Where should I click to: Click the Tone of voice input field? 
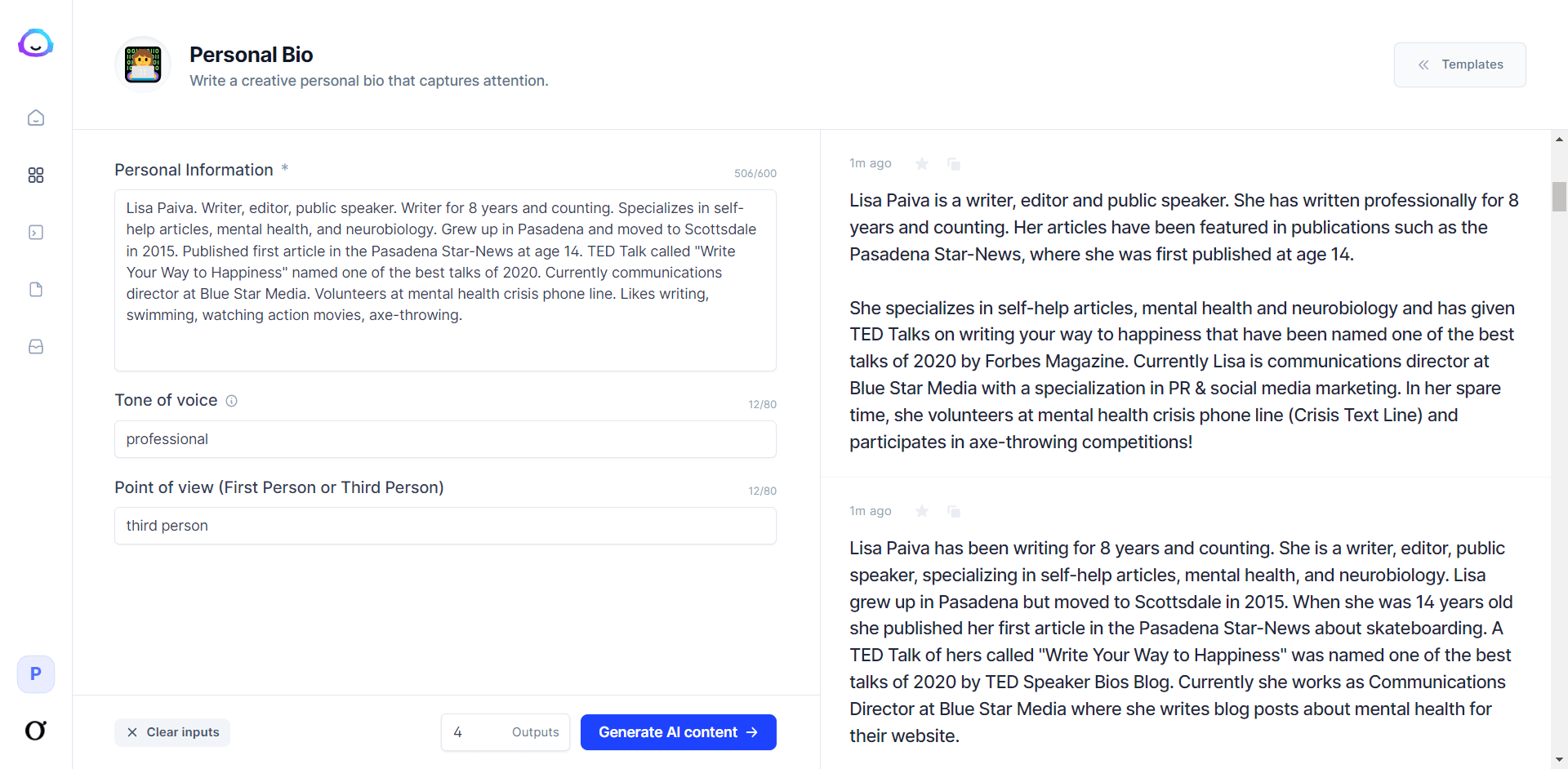tap(445, 439)
